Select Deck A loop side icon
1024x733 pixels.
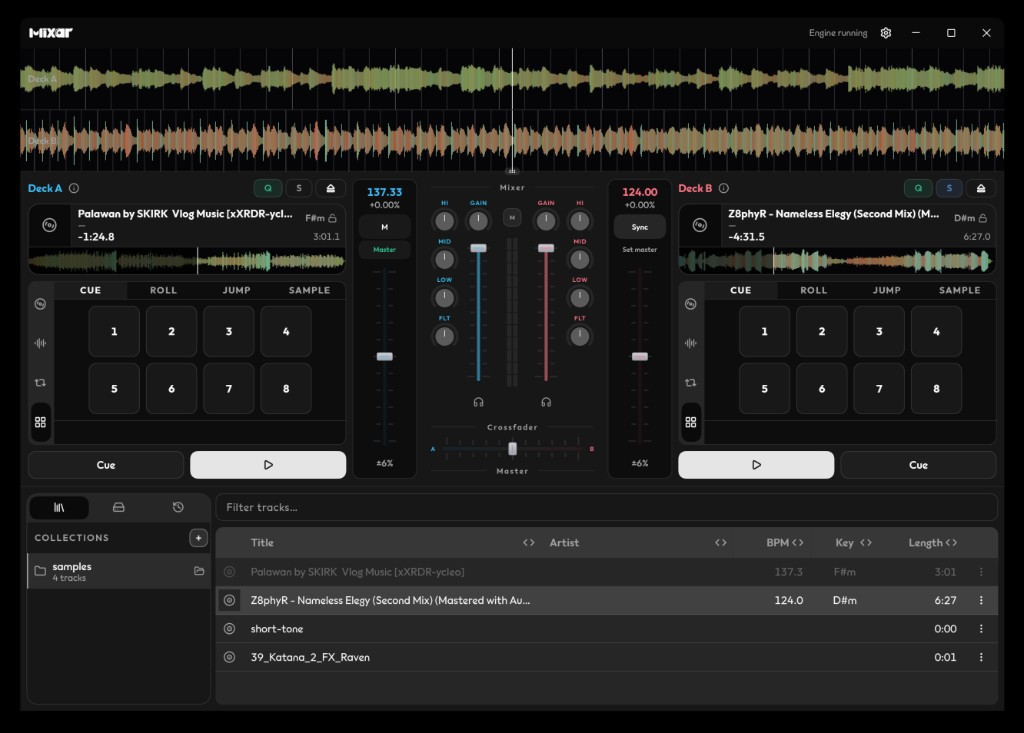[x=40, y=383]
